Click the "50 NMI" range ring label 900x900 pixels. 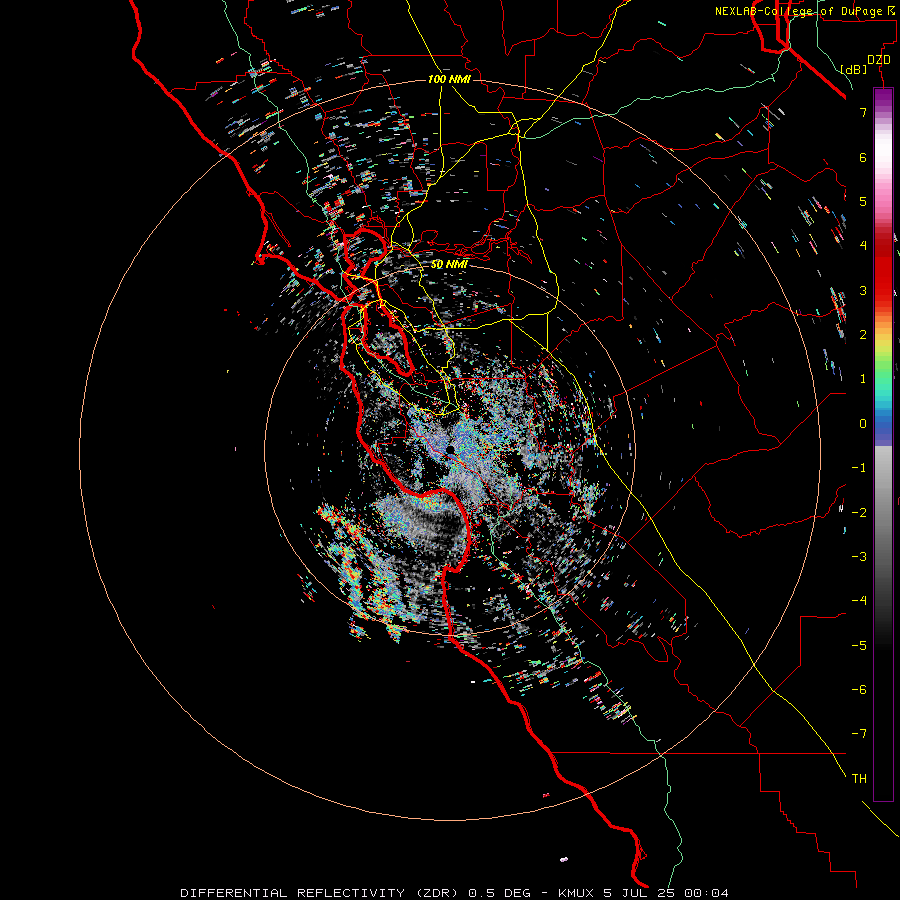(x=449, y=264)
